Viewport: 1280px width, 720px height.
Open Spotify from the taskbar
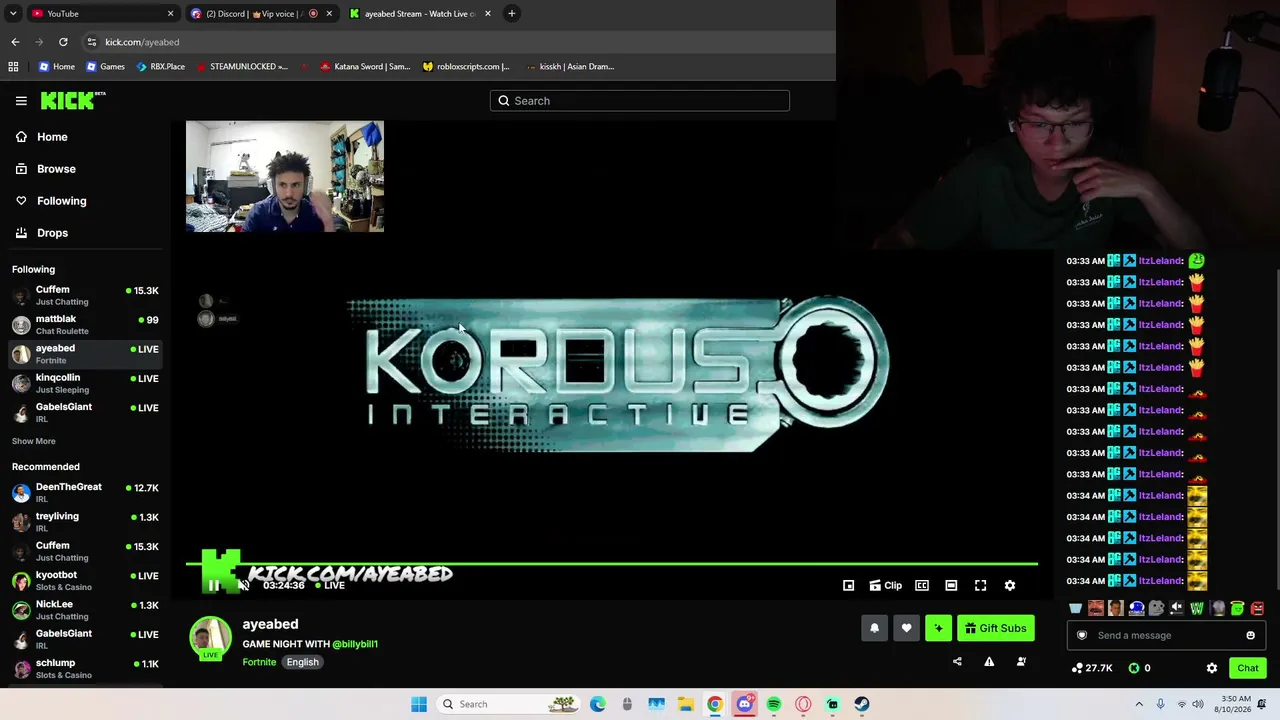pyautogui.click(x=774, y=704)
